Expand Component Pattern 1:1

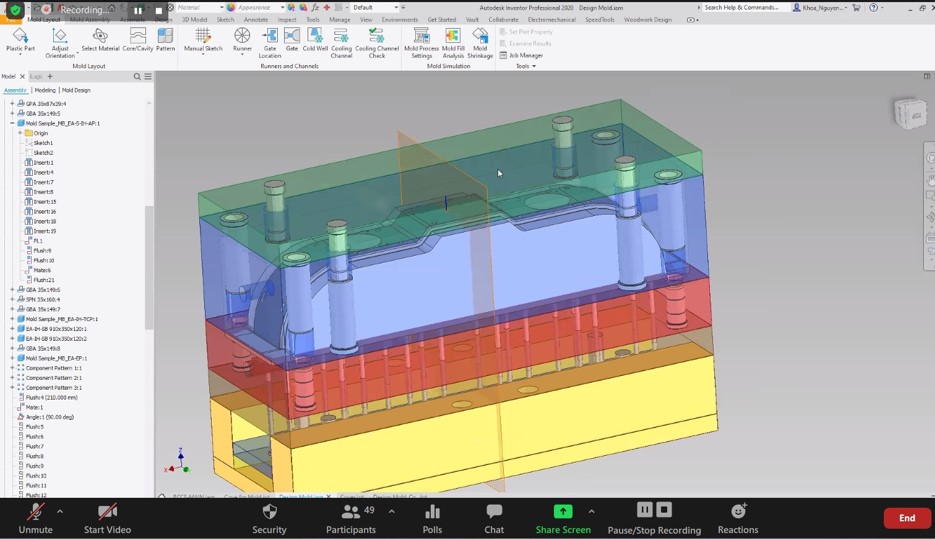point(12,368)
